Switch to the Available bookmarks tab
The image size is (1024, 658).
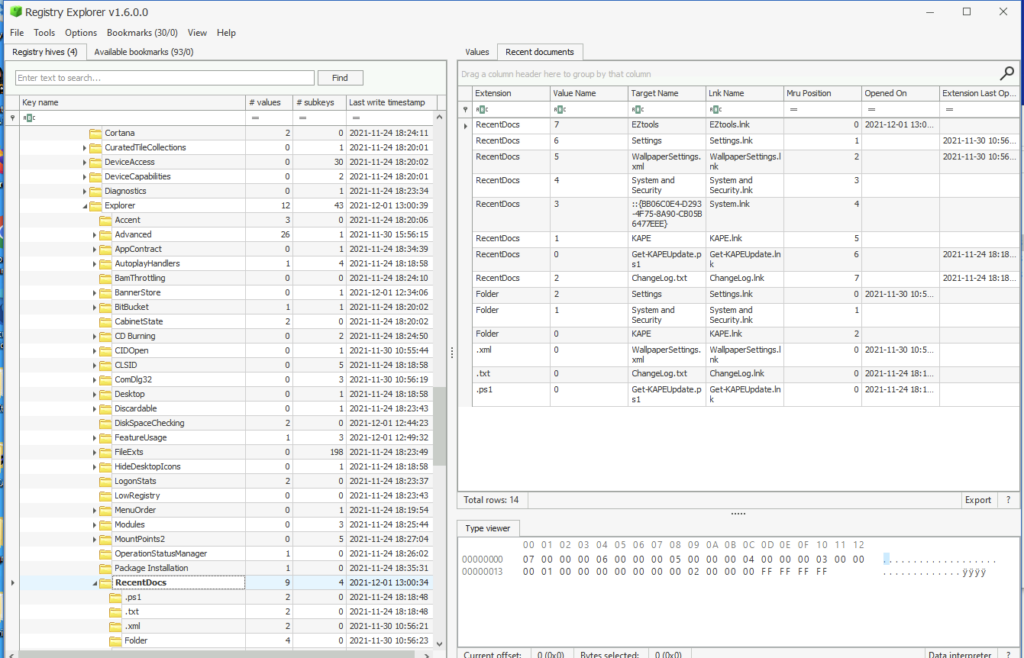click(144, 52)
